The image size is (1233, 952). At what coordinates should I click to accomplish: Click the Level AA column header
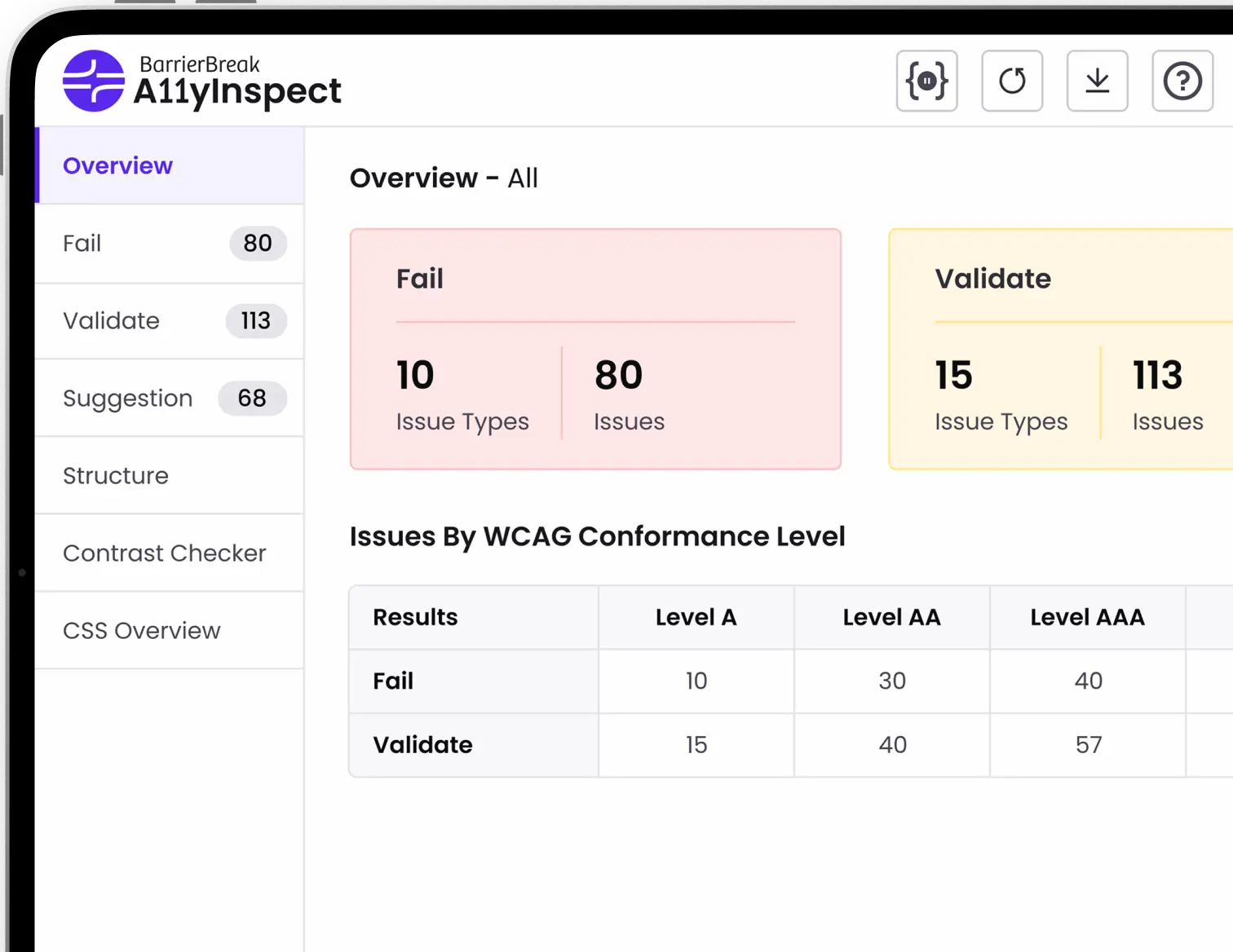coord(891,617)
